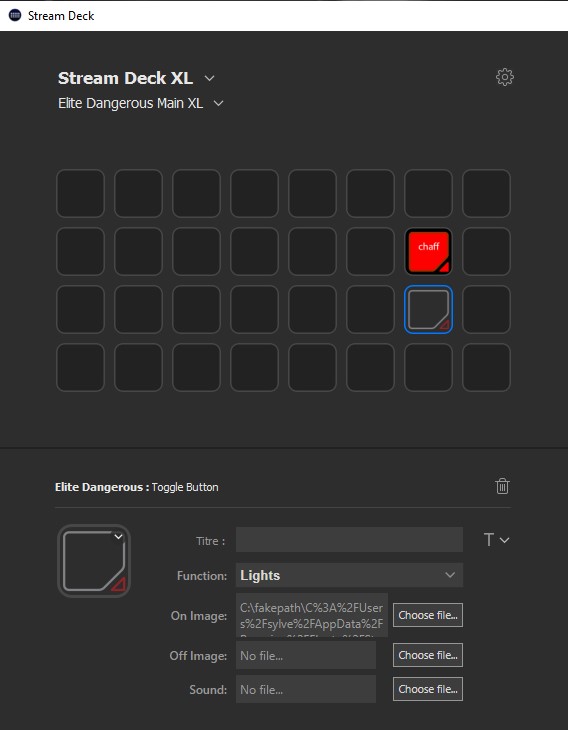Expand the Elite Dangerous Main XL profile dropdown

point(218,103)
